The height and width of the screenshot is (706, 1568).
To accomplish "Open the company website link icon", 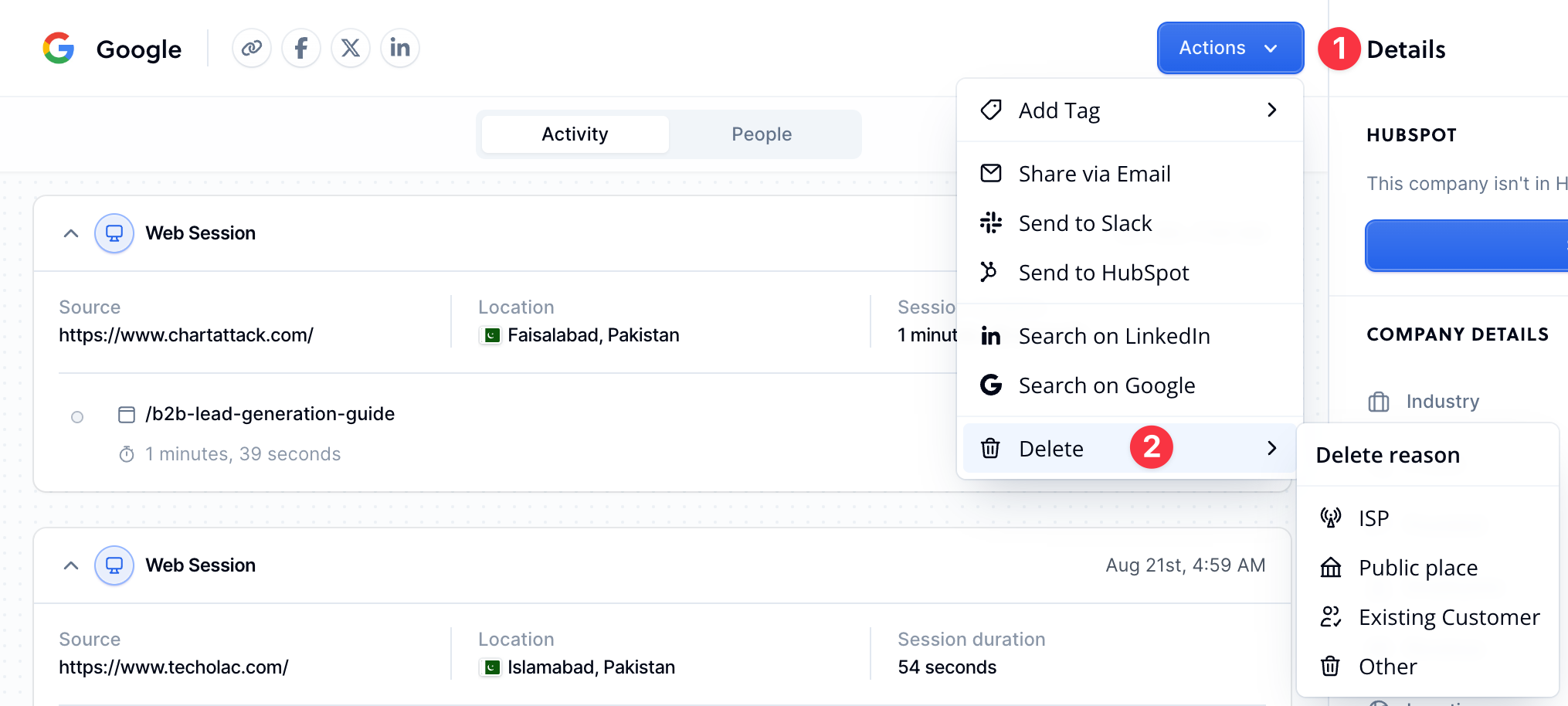I will tap(252, 48).
